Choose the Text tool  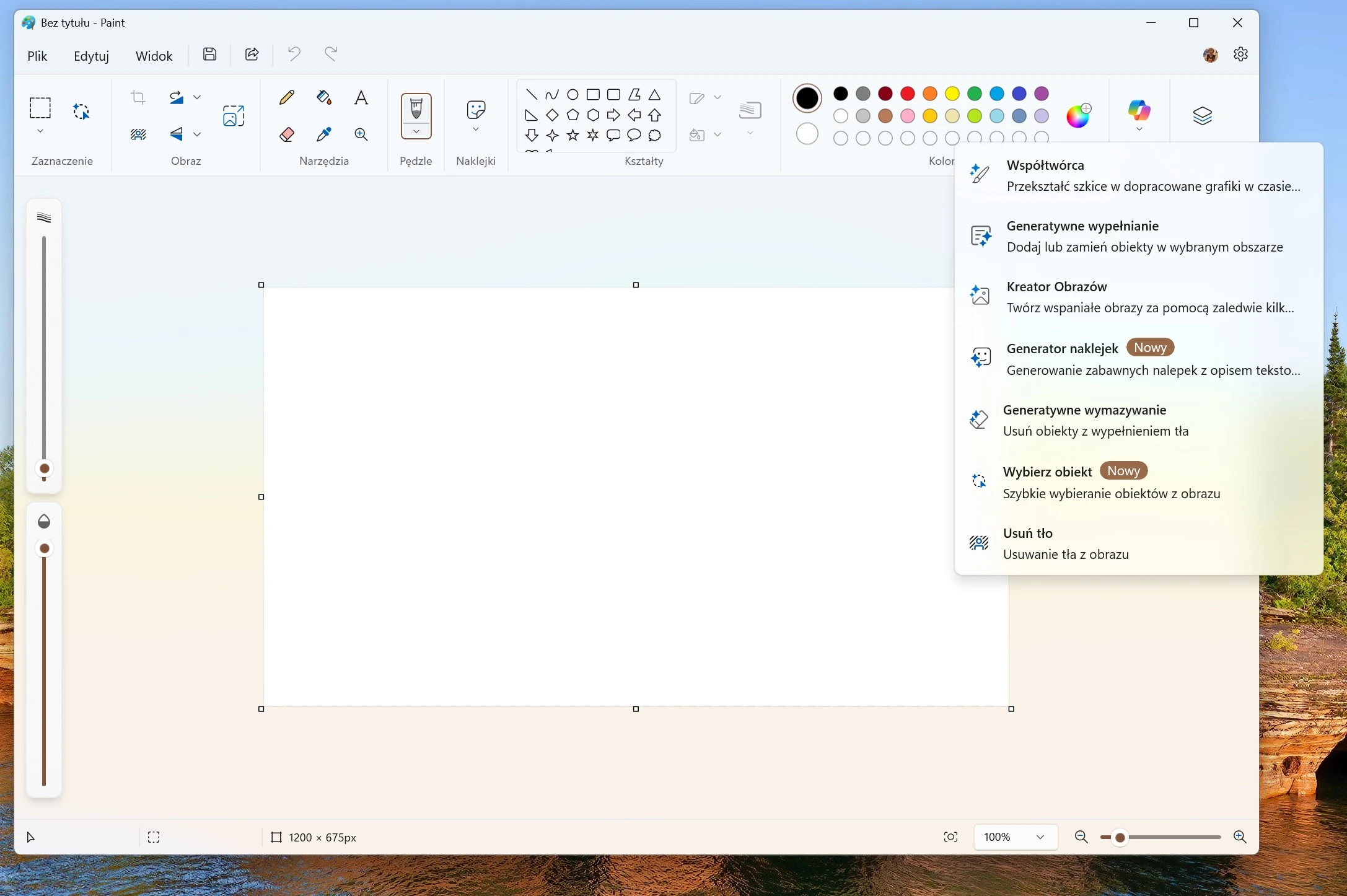click(x=361, y=97)
